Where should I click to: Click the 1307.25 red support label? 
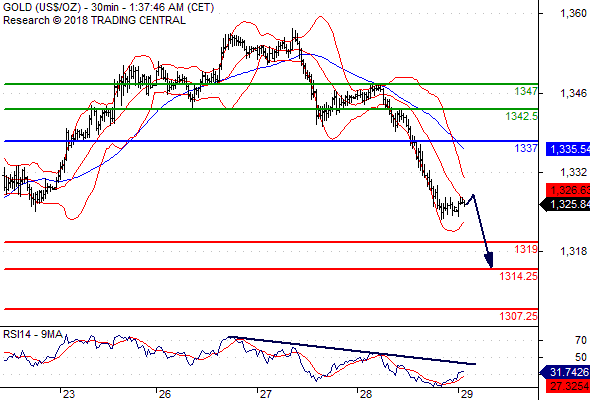pos(519,316)
